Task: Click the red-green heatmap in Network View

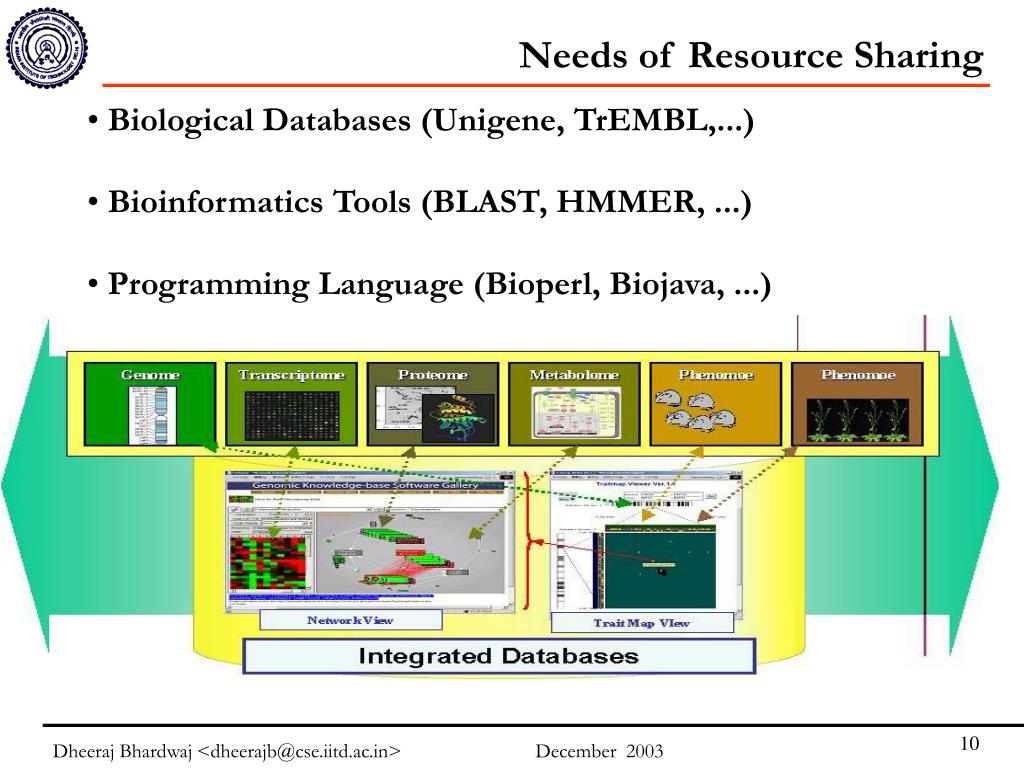Action: [x=268, y=564]
